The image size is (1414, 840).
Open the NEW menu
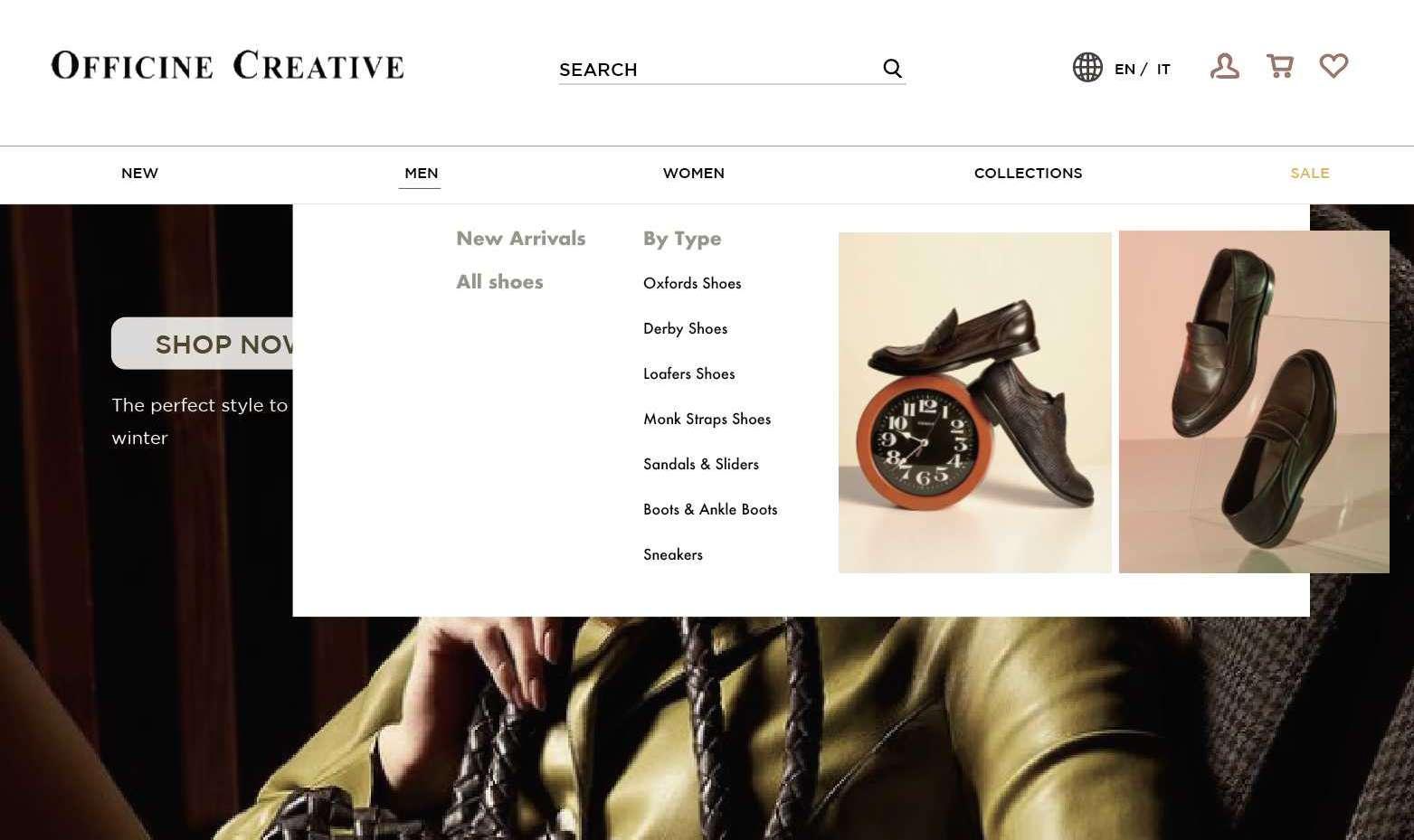(x=140, y=173)
